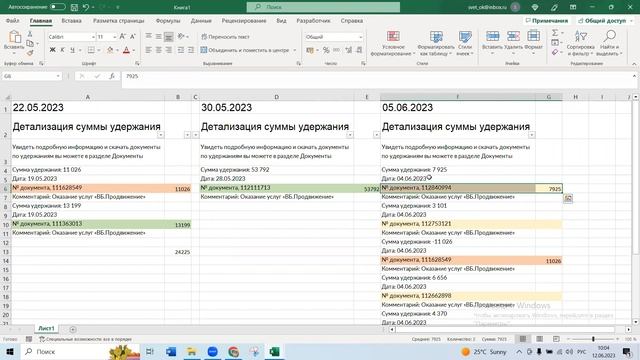Add new sheet with plus icon
Image resolution: width=640 pixels, height=360 pixels.
coord(73,329)
